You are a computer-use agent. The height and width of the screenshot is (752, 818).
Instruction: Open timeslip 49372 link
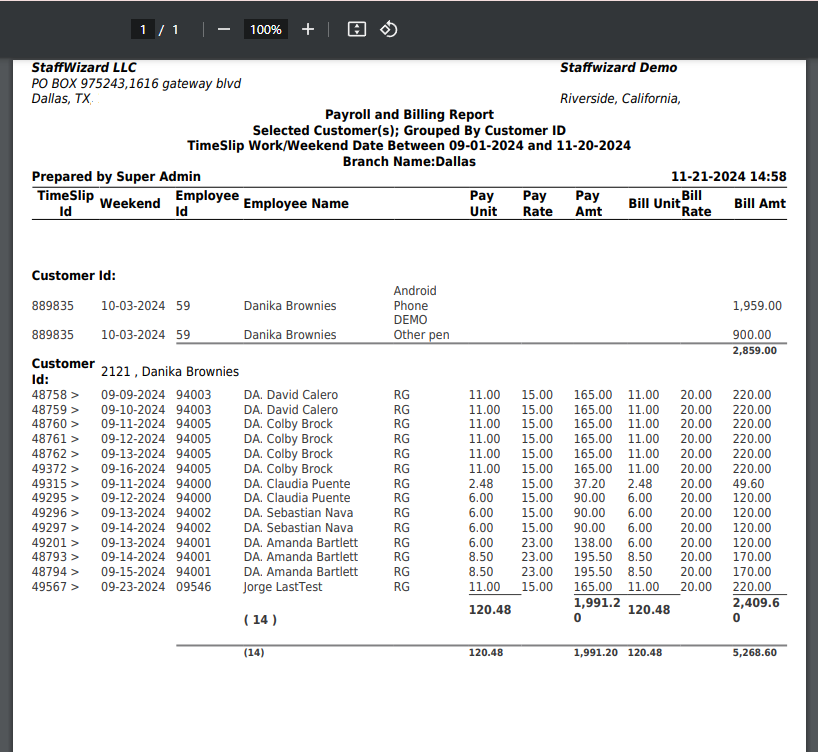(55, 469)
